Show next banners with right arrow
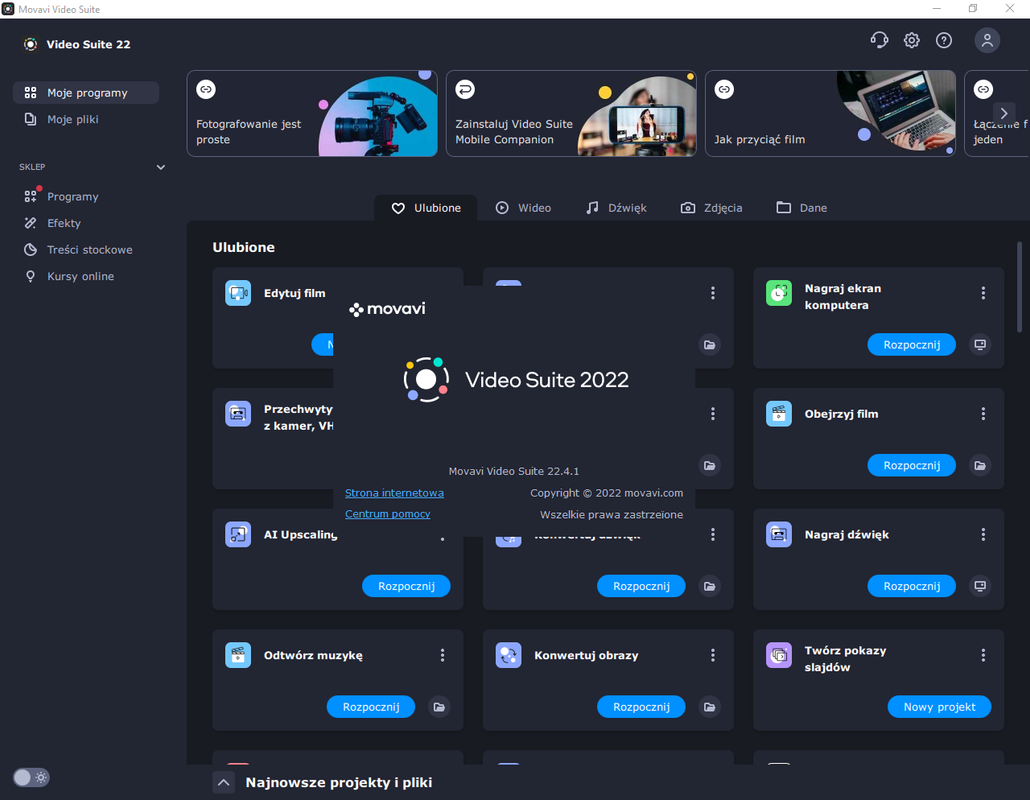This screenshot has height=800, width=1030. click(1004, 113)
